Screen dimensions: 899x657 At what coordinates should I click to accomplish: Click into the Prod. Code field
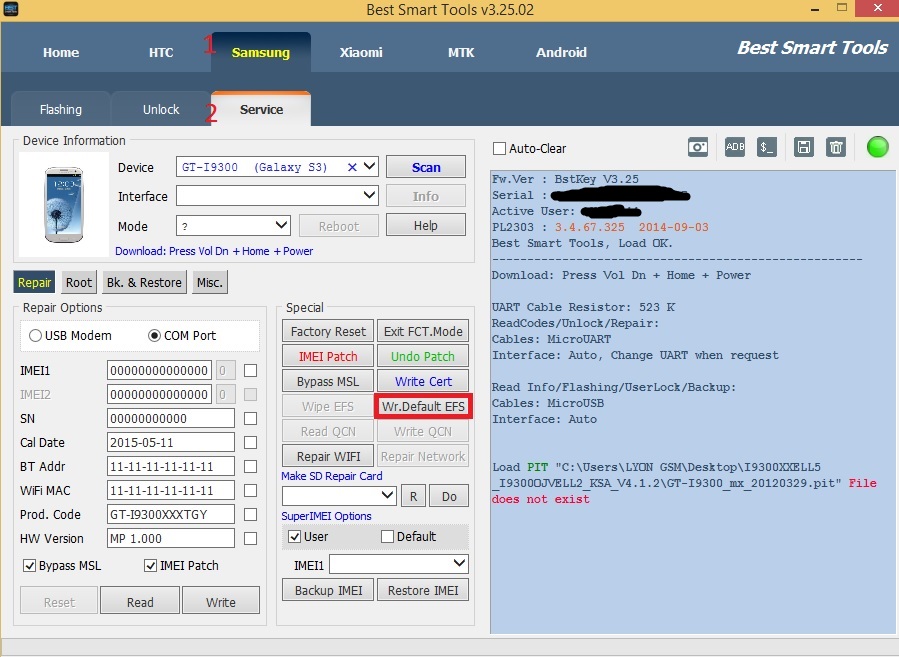[x=170, y=515]
